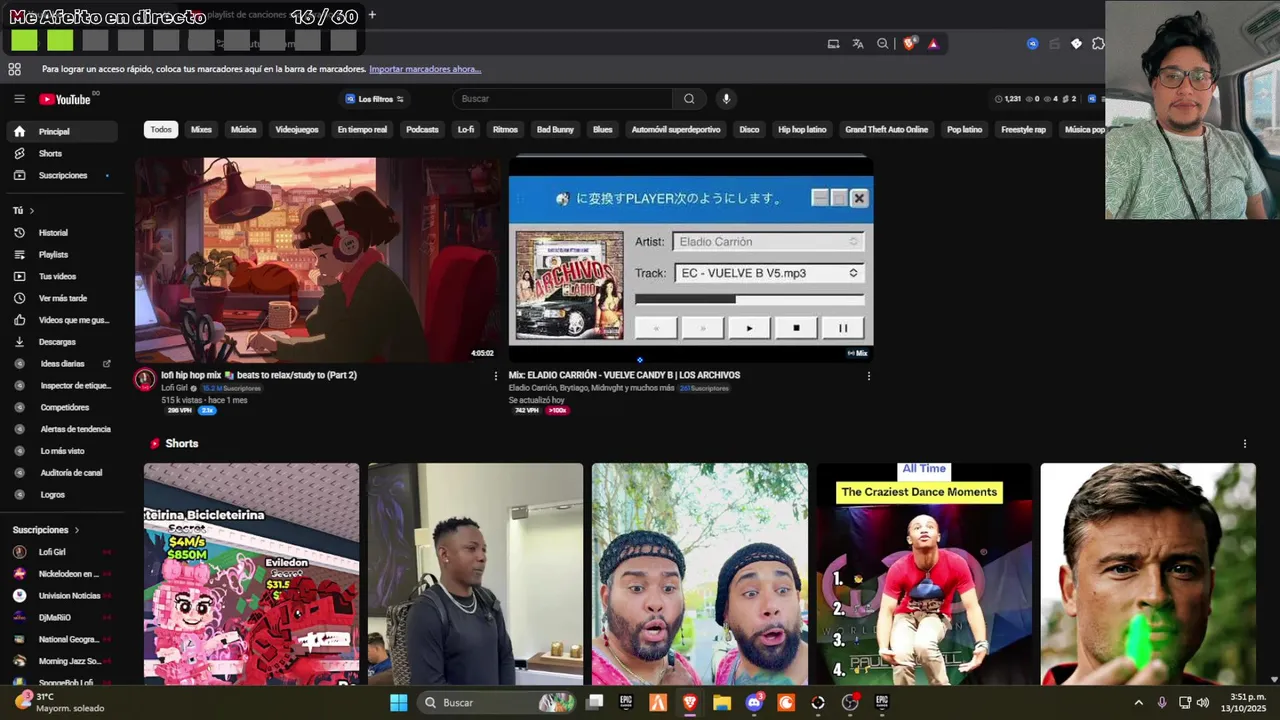1280x720 pixels.
Task: Open the YouTube hamburger guide menu
Action: pyautogui.click(x=19, y=99)
